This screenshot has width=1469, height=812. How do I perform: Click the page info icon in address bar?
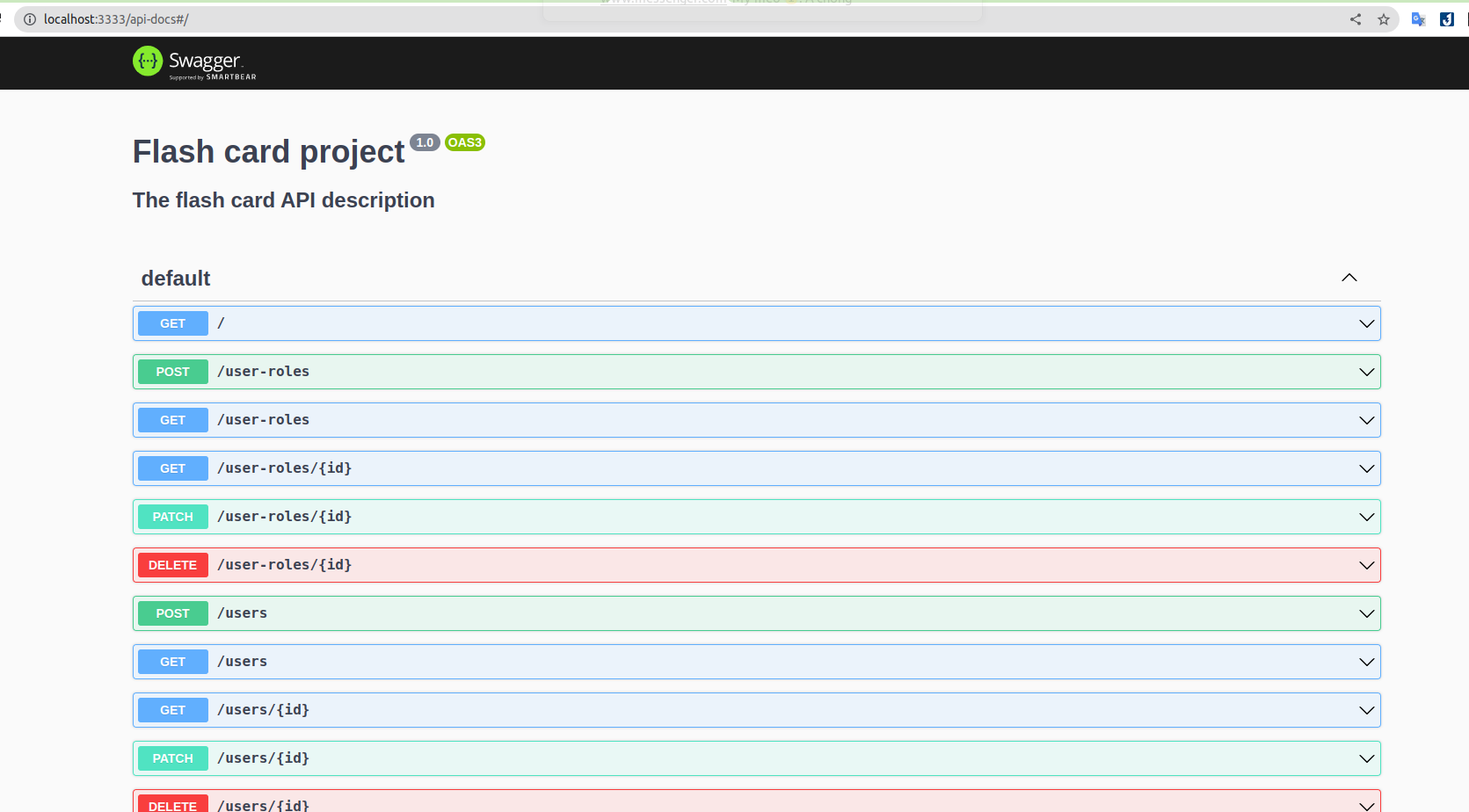click(30, 18)
